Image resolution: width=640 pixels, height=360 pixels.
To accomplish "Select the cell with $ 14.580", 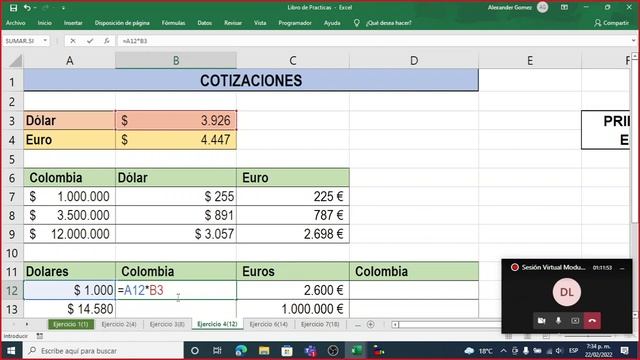I will coord(69,309).
